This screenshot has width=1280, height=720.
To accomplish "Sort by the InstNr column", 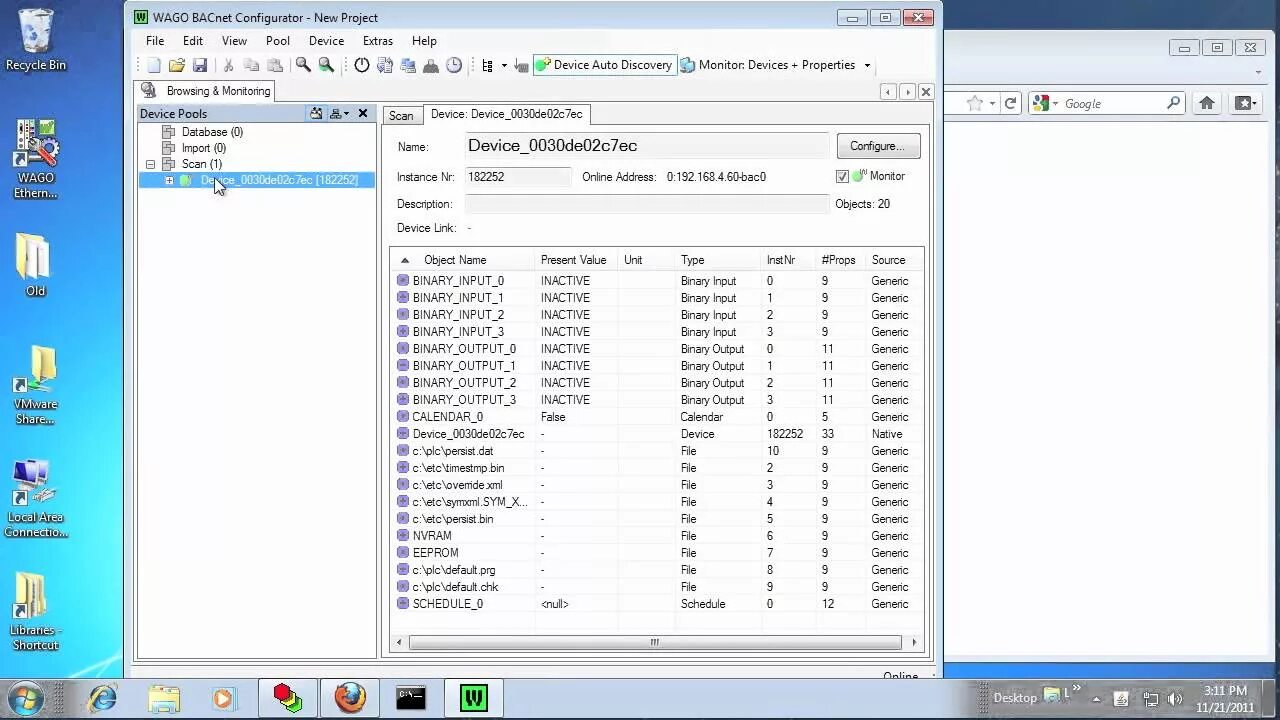I will coord(789,260).
